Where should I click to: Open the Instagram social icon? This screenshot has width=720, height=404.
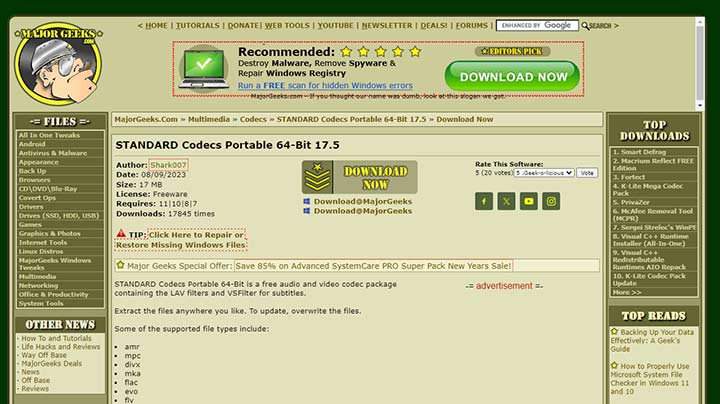pyautogui.click(x=551, y=201)
